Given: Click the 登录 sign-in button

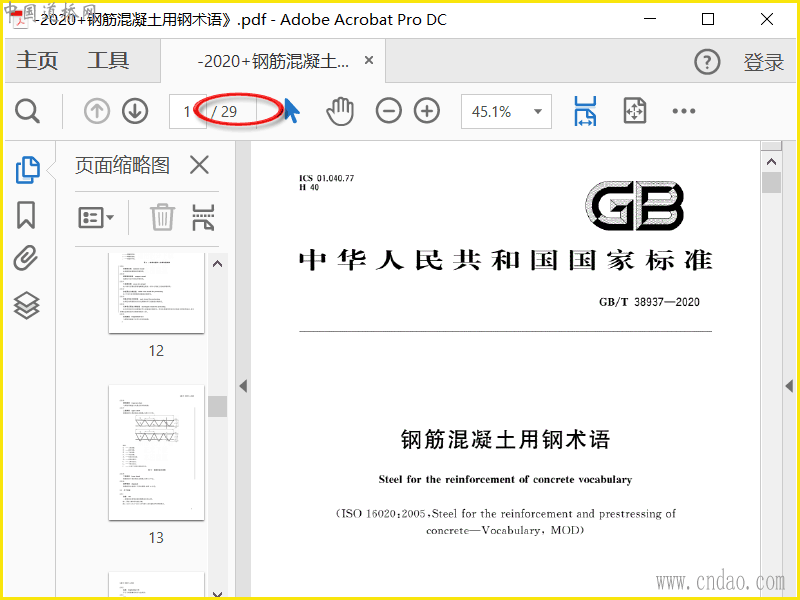Looking at the screenshot, I should pos(764,62).
